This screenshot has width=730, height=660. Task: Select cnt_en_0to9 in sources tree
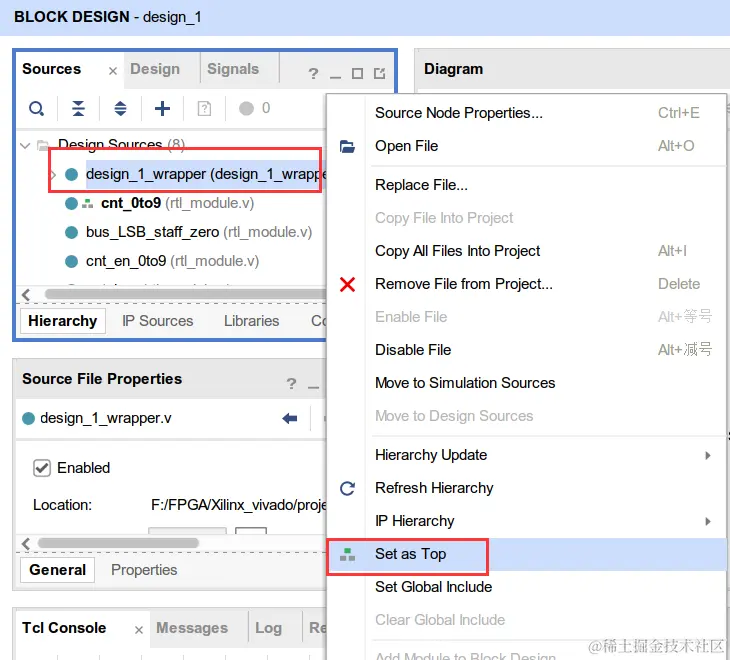click(x=172, y=261)
